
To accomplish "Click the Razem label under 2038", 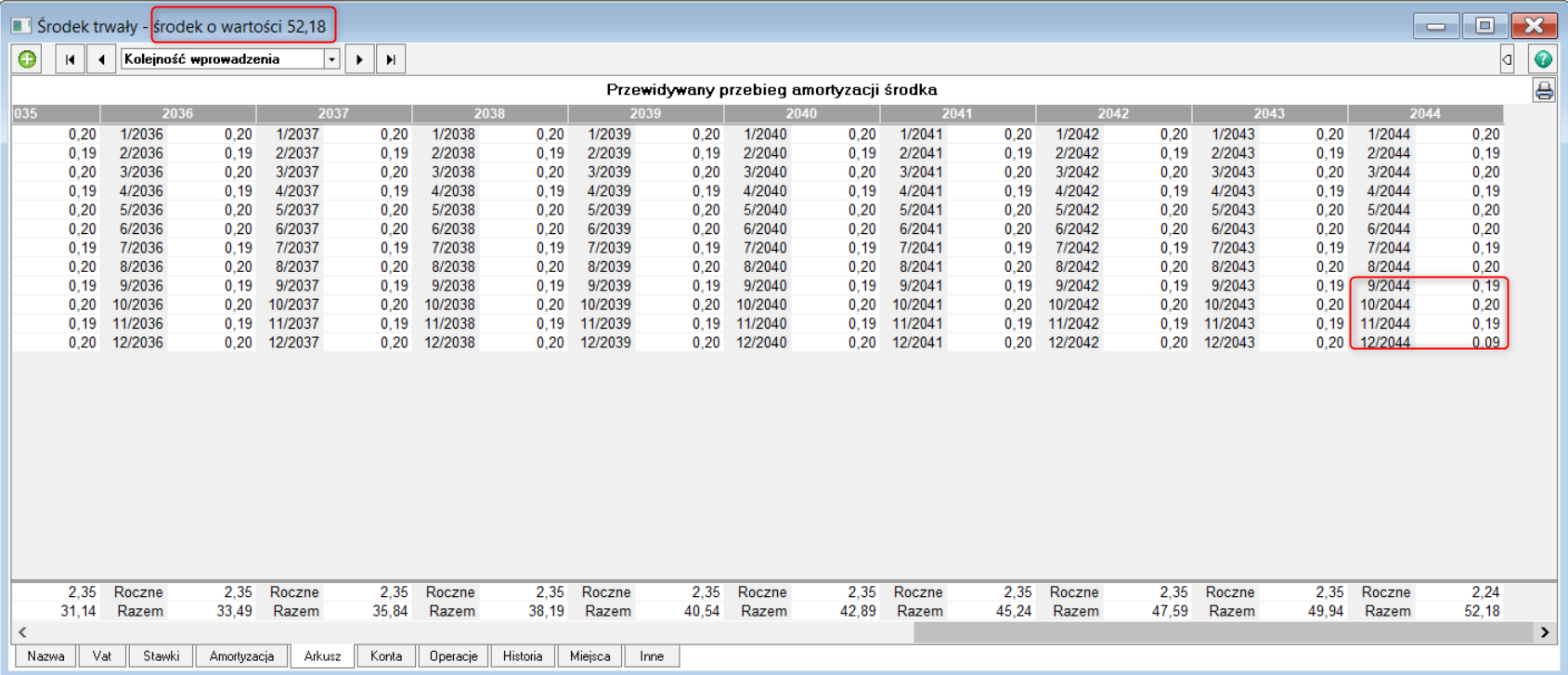I will pyautogui.click(x=452, y=612).
